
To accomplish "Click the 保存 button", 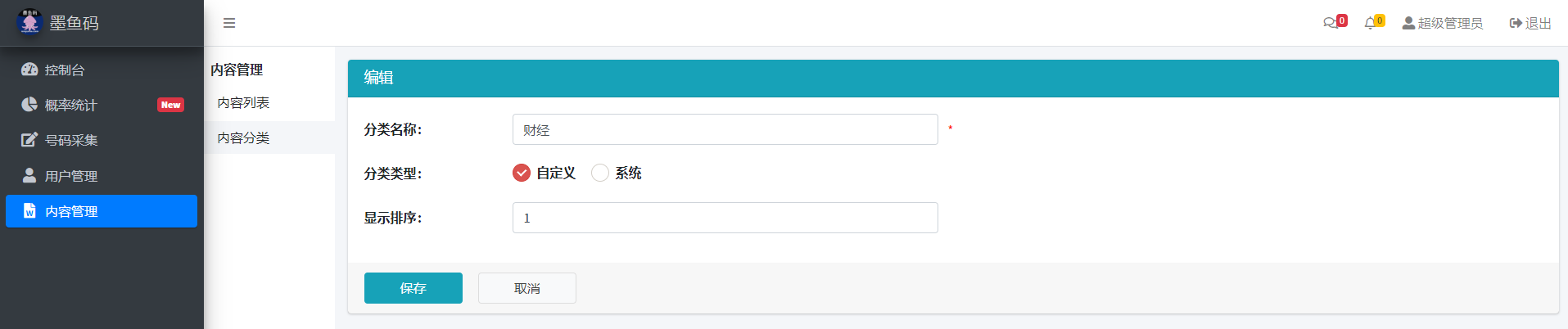I will [413, 288].
